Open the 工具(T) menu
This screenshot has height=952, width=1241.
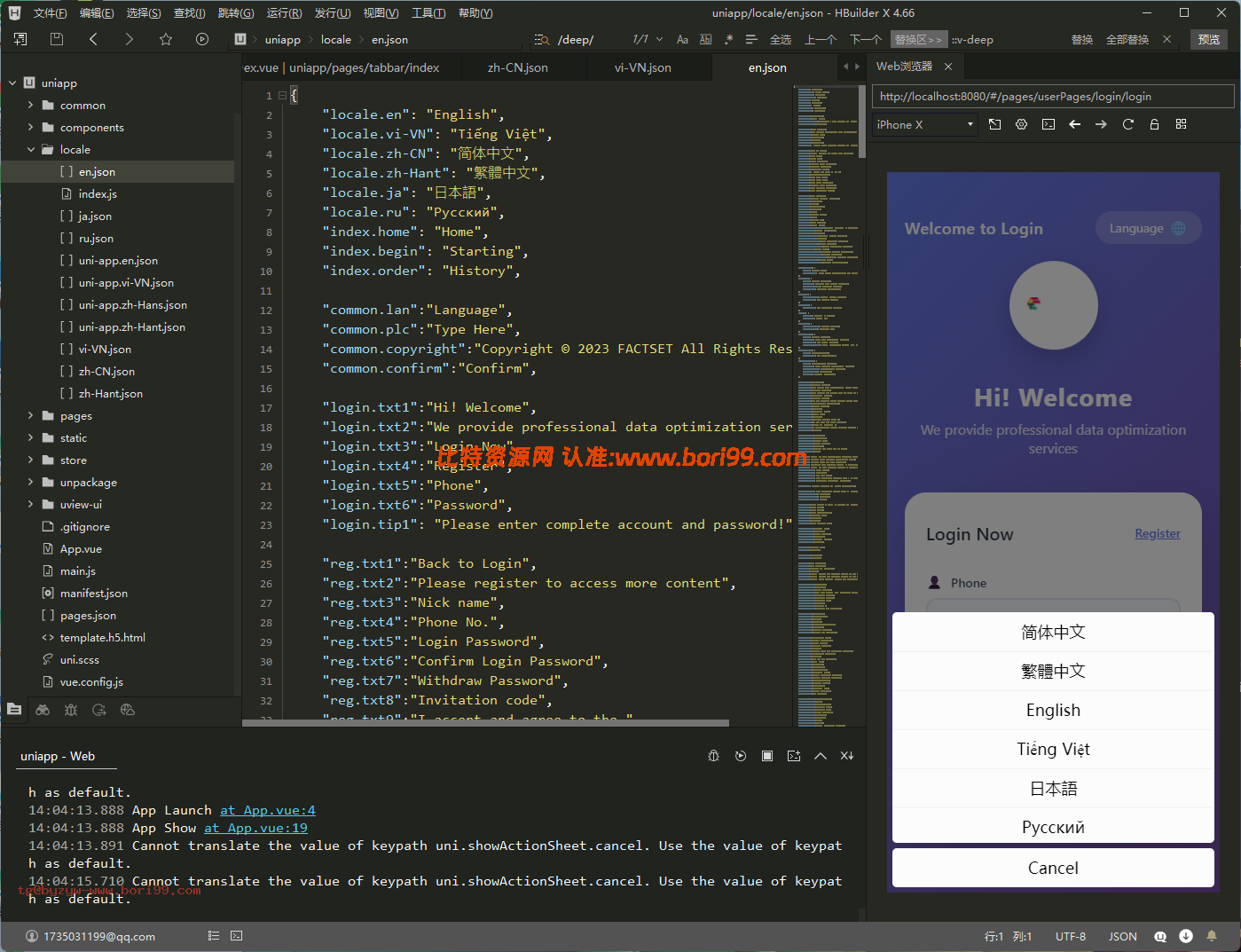coord(428,13)
